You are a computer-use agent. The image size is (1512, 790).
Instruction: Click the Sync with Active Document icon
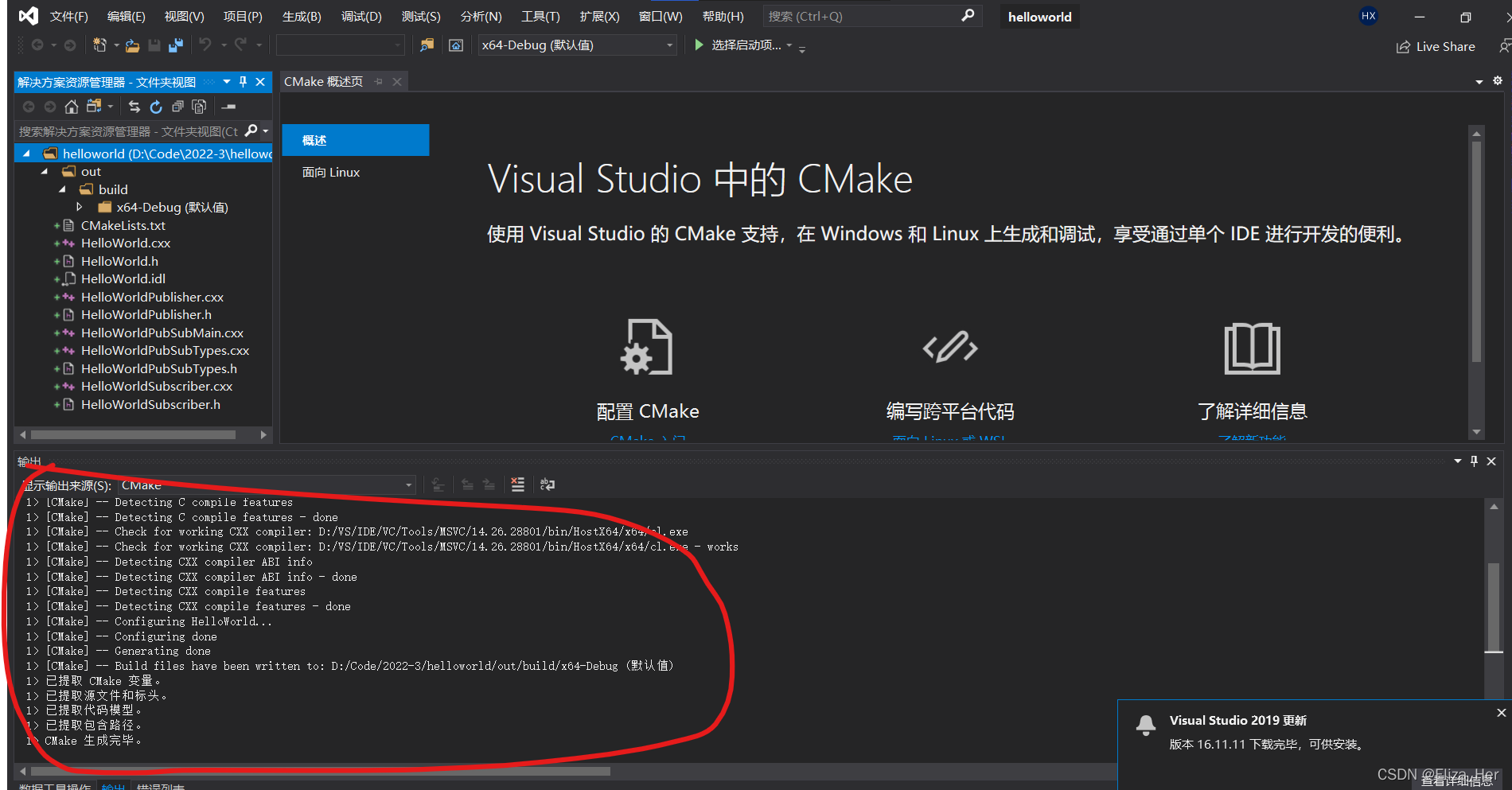134,107
